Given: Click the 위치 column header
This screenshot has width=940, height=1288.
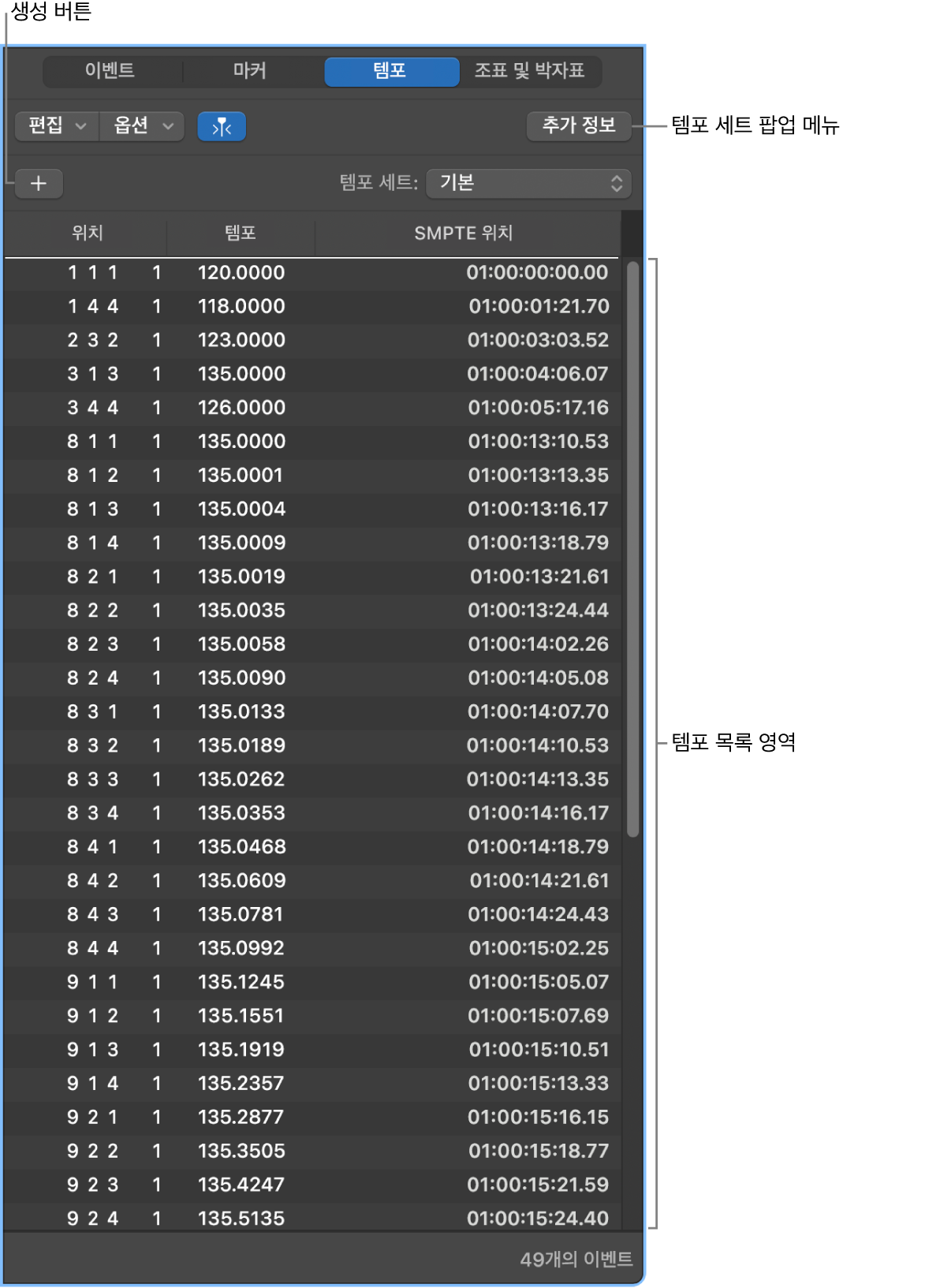Looking at the screenshot, I should click(87, 233).
